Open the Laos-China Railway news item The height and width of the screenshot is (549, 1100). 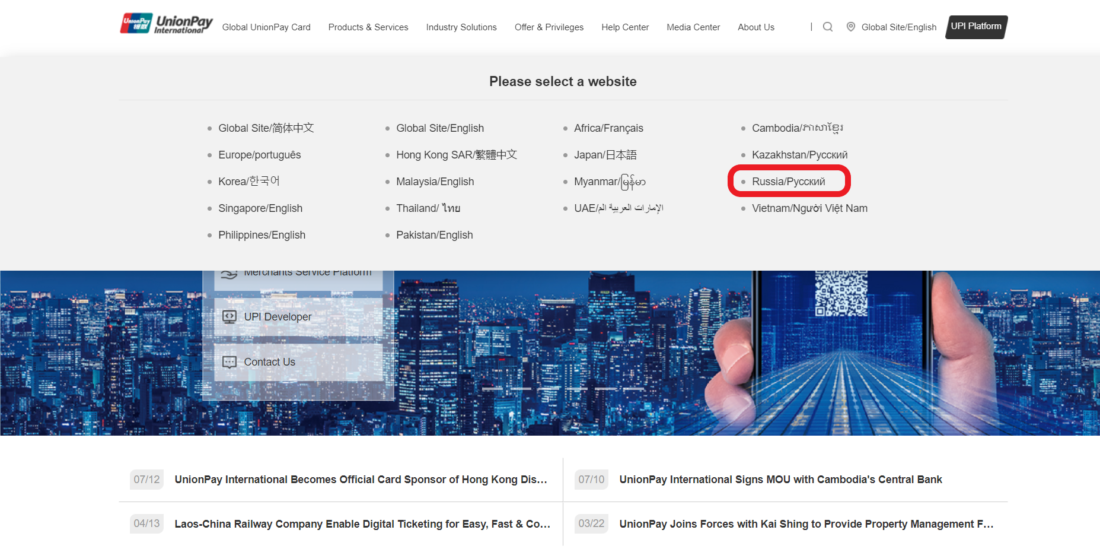(362, 524)
